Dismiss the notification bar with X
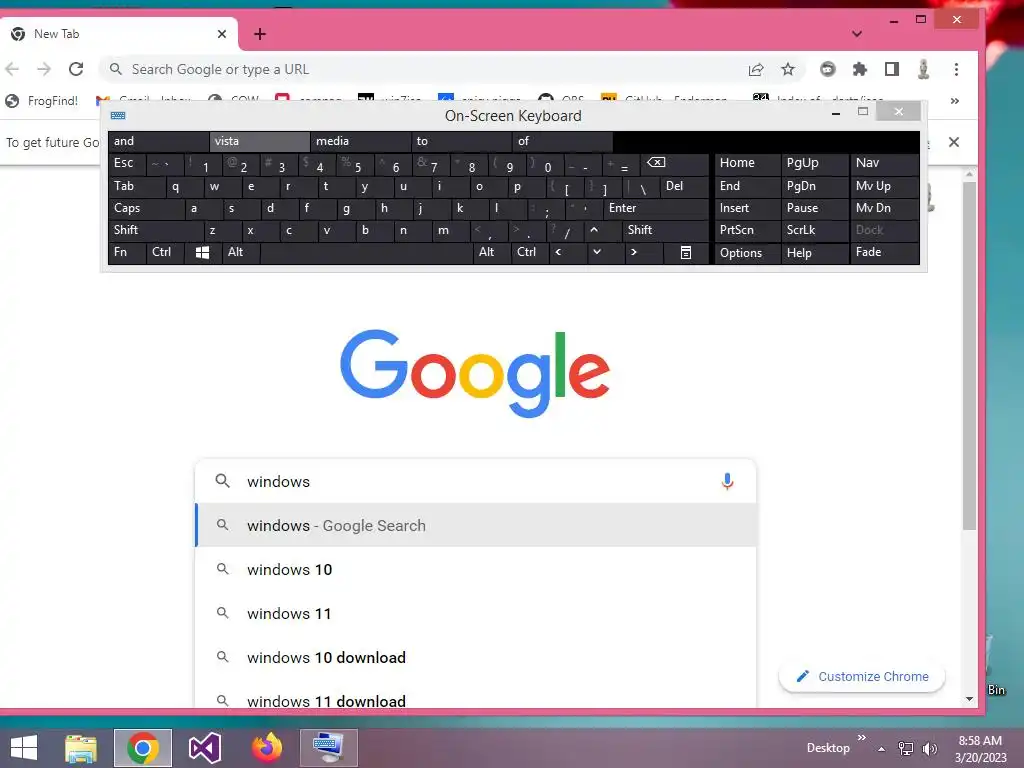 [953, 142]
